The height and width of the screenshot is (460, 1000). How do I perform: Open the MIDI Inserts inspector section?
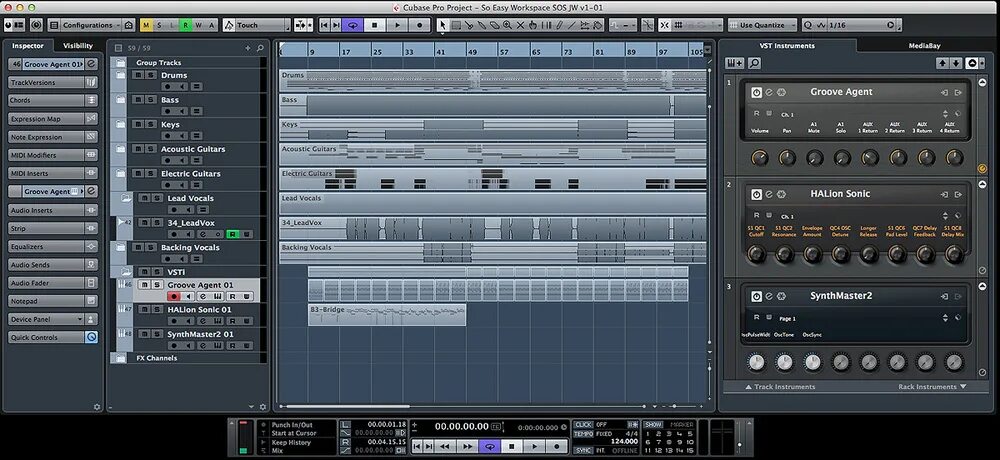point(52,174)
